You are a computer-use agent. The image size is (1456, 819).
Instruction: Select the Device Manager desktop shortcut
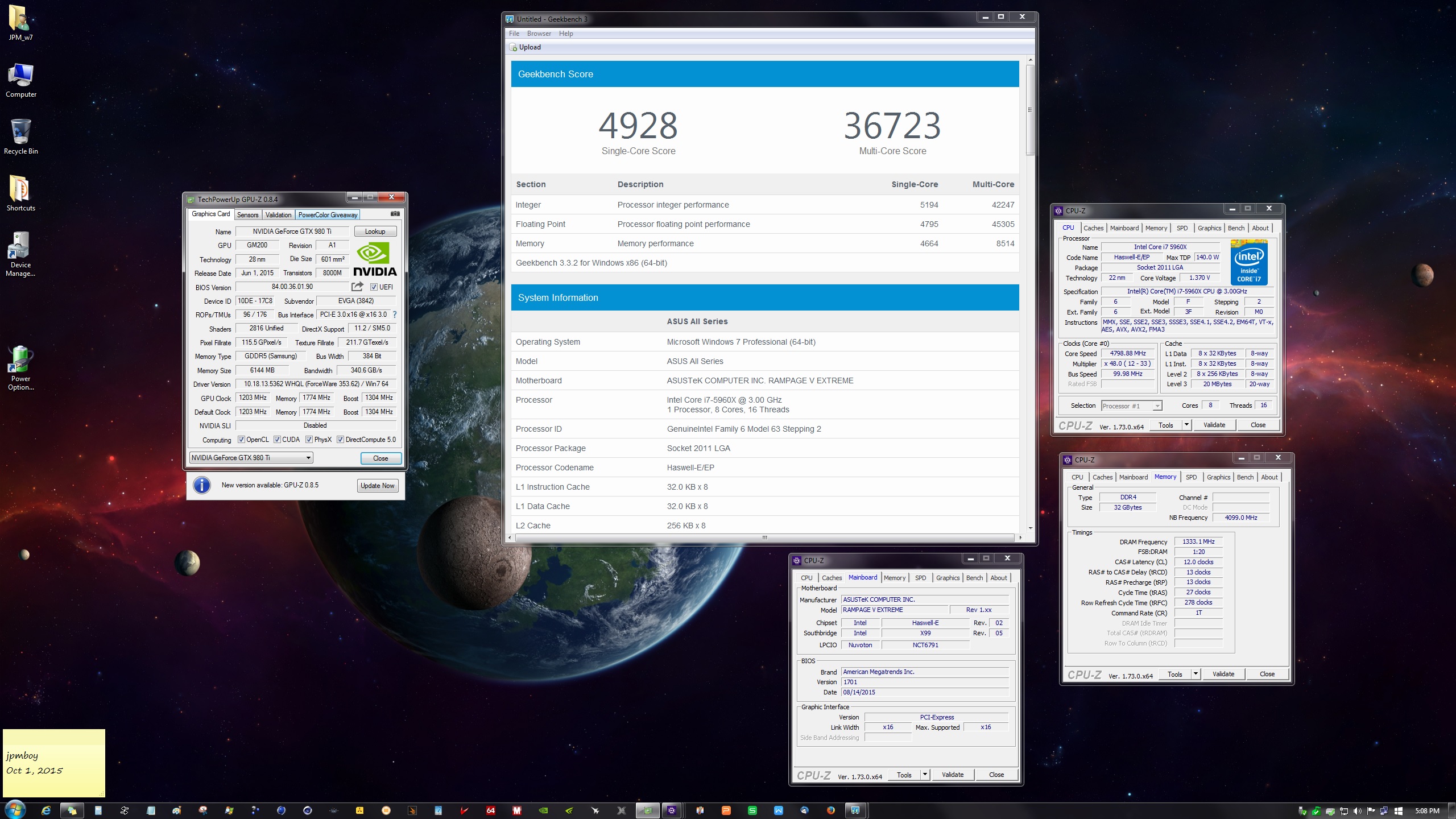coord(20,254)
